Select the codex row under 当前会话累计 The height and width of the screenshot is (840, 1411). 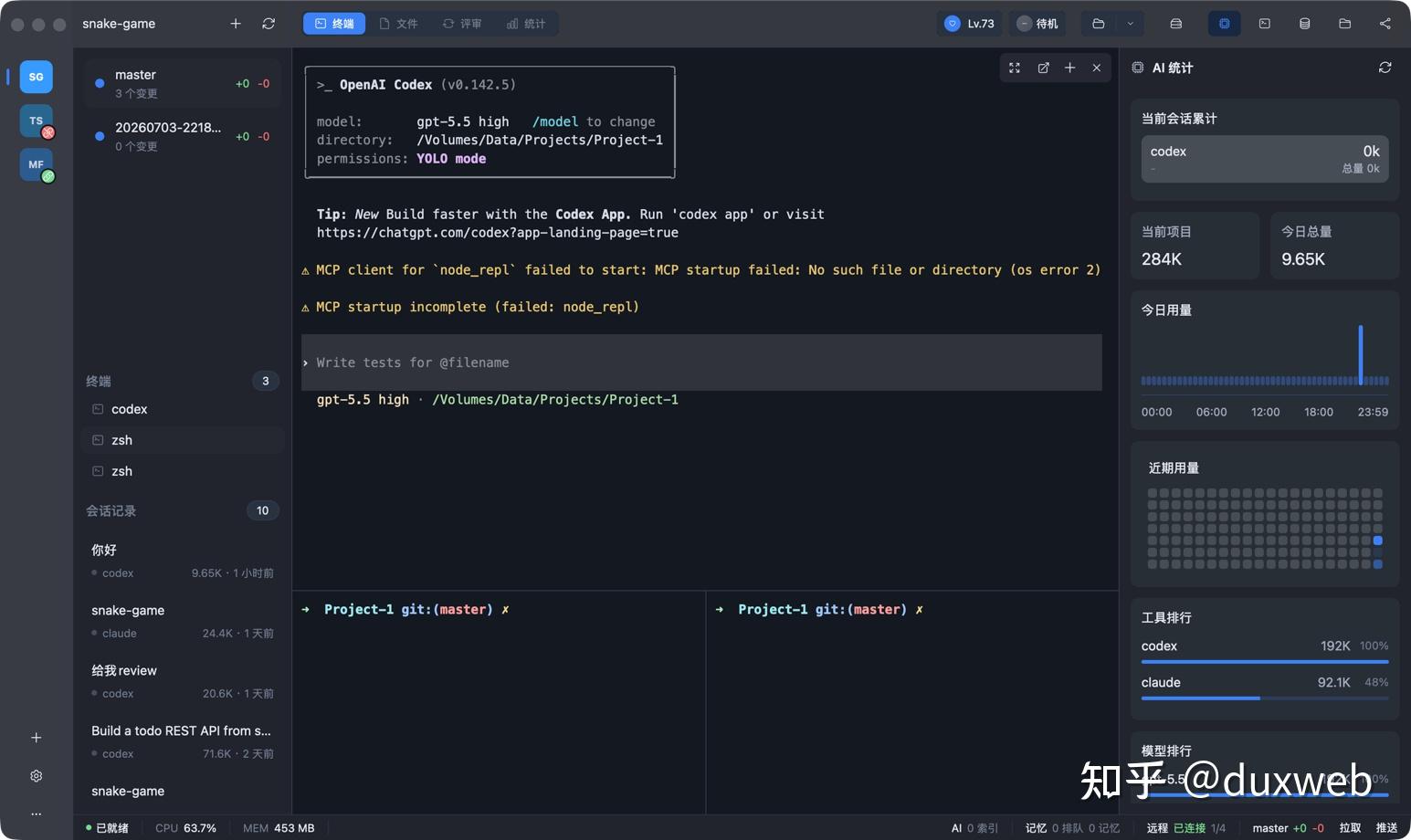pos(1265,159)
